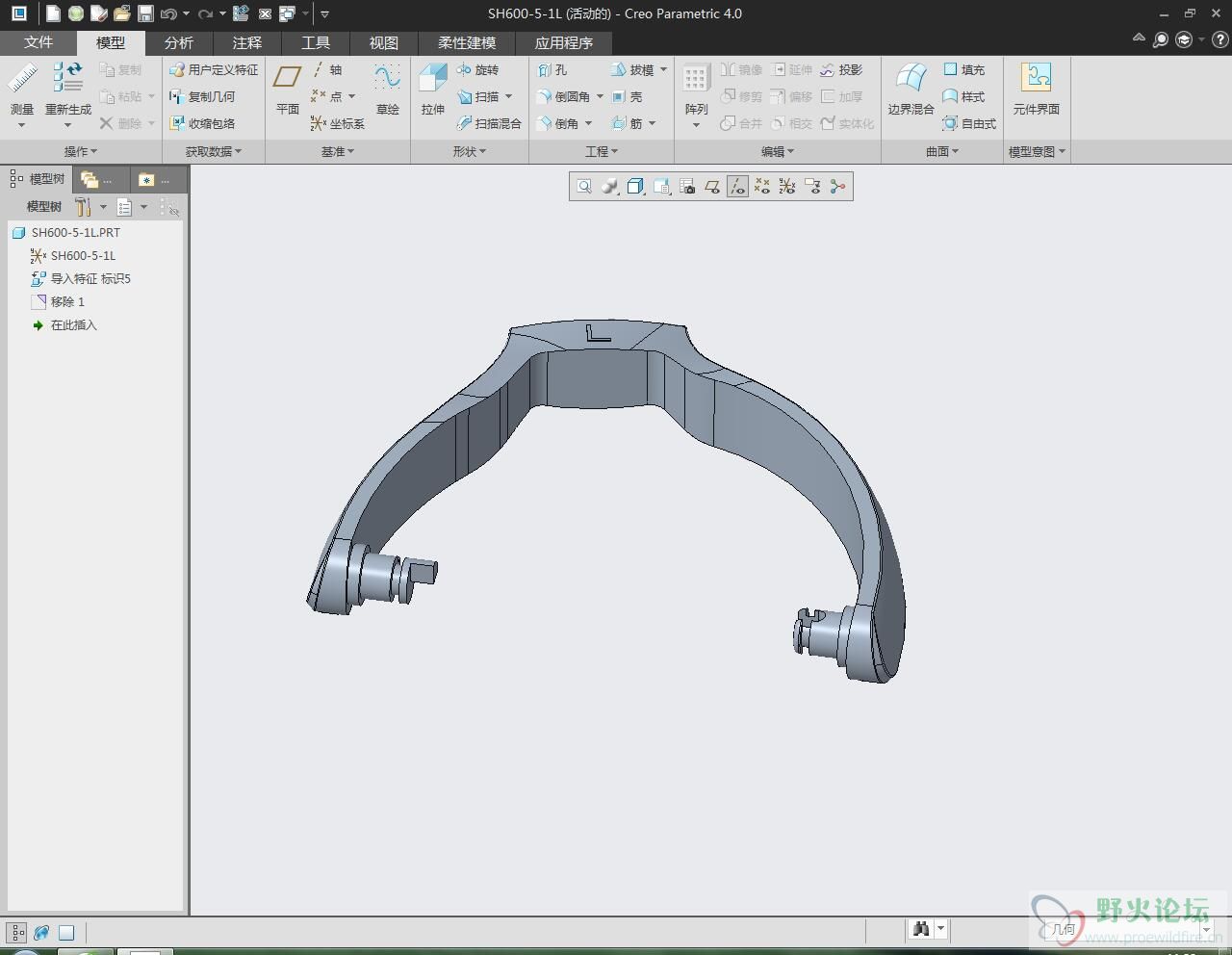Open the model tree settings dropdown arrow
The image size is (1232, 955).
click(x=103, y=207)
